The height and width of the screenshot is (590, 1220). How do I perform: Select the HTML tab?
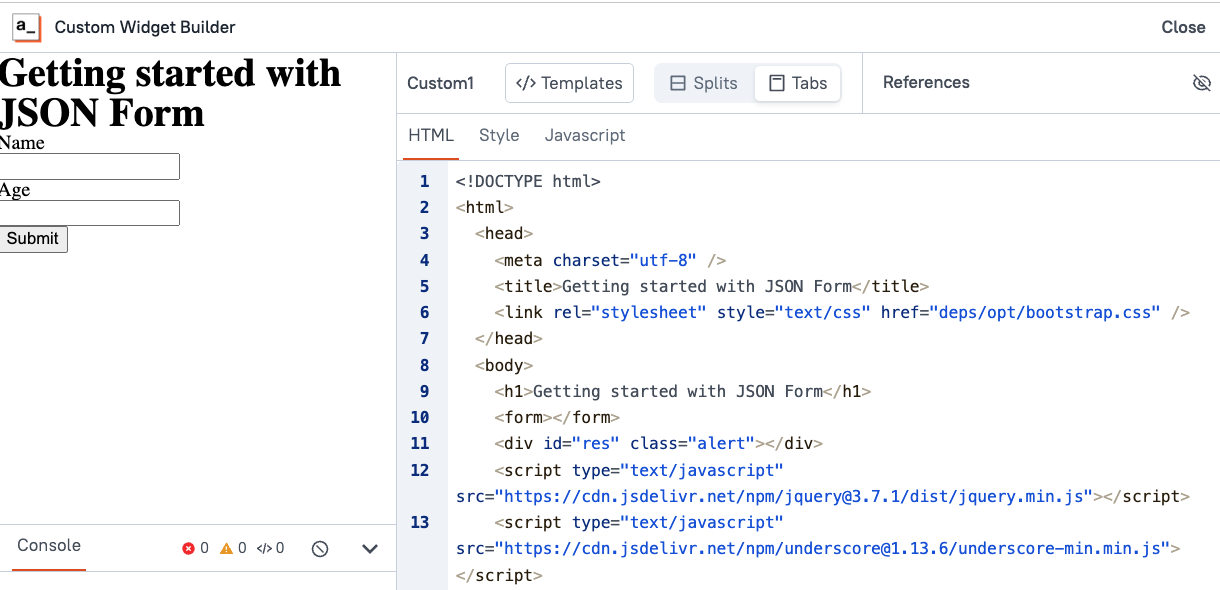431,135
